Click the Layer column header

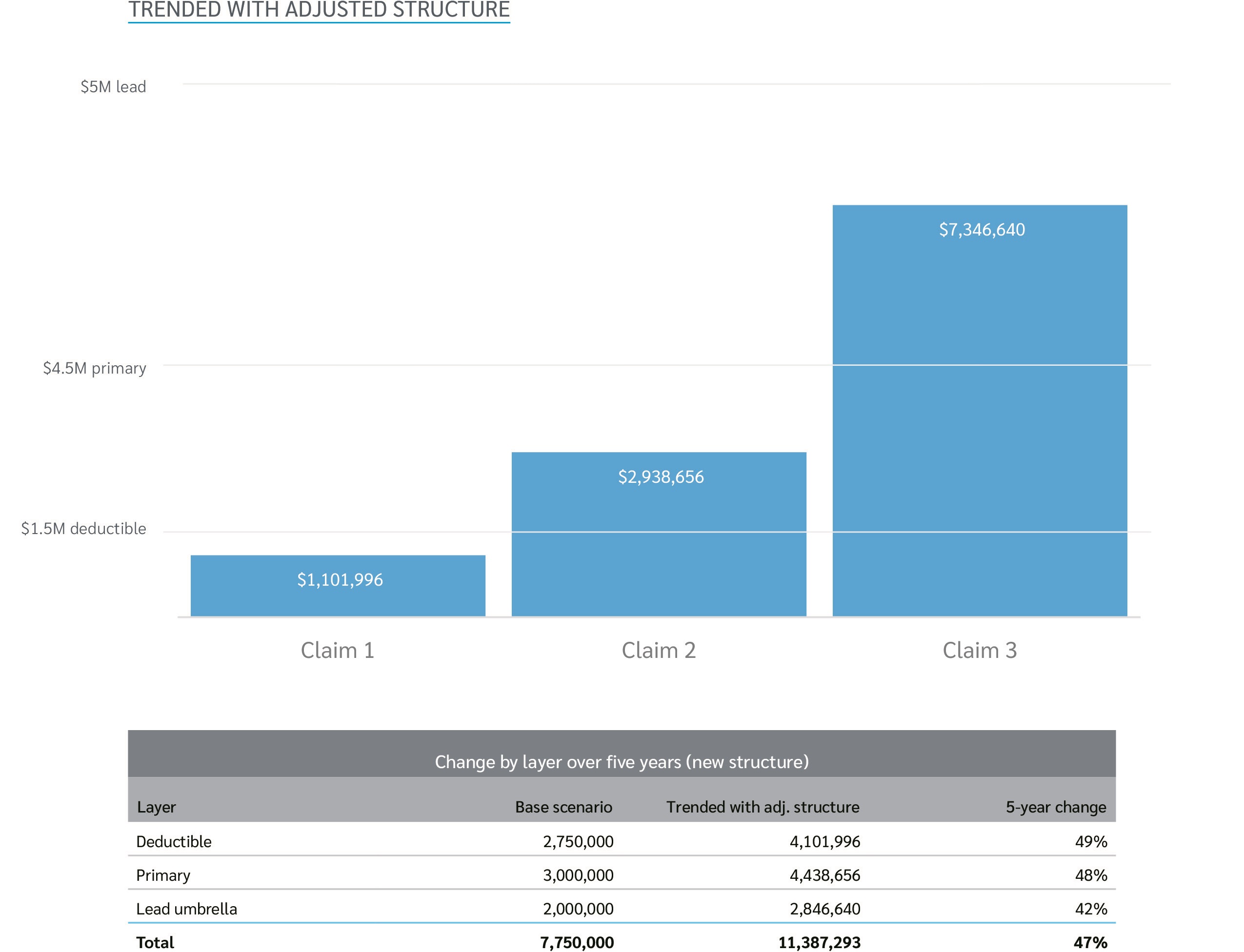tap(157, 807)
